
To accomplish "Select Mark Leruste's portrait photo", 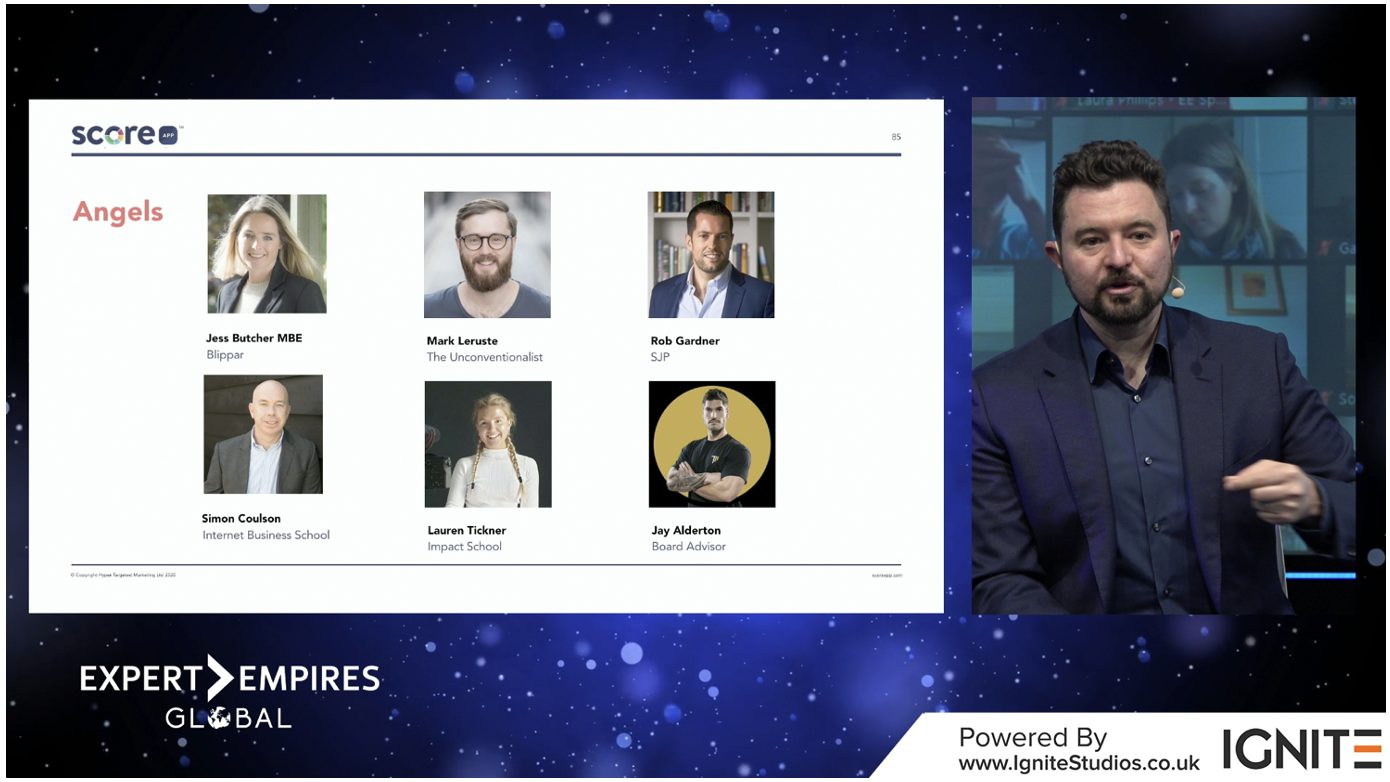I will pos(487,255).
